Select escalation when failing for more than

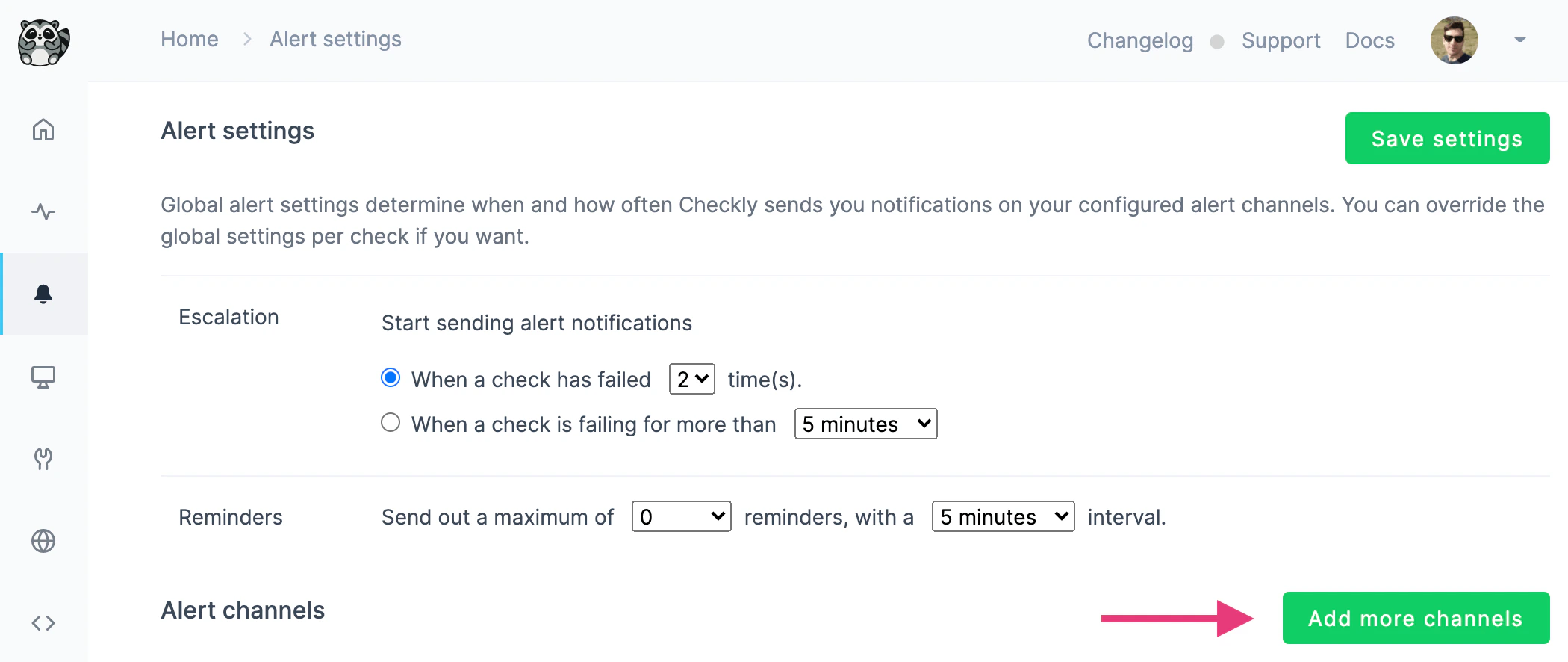[390, 423]
